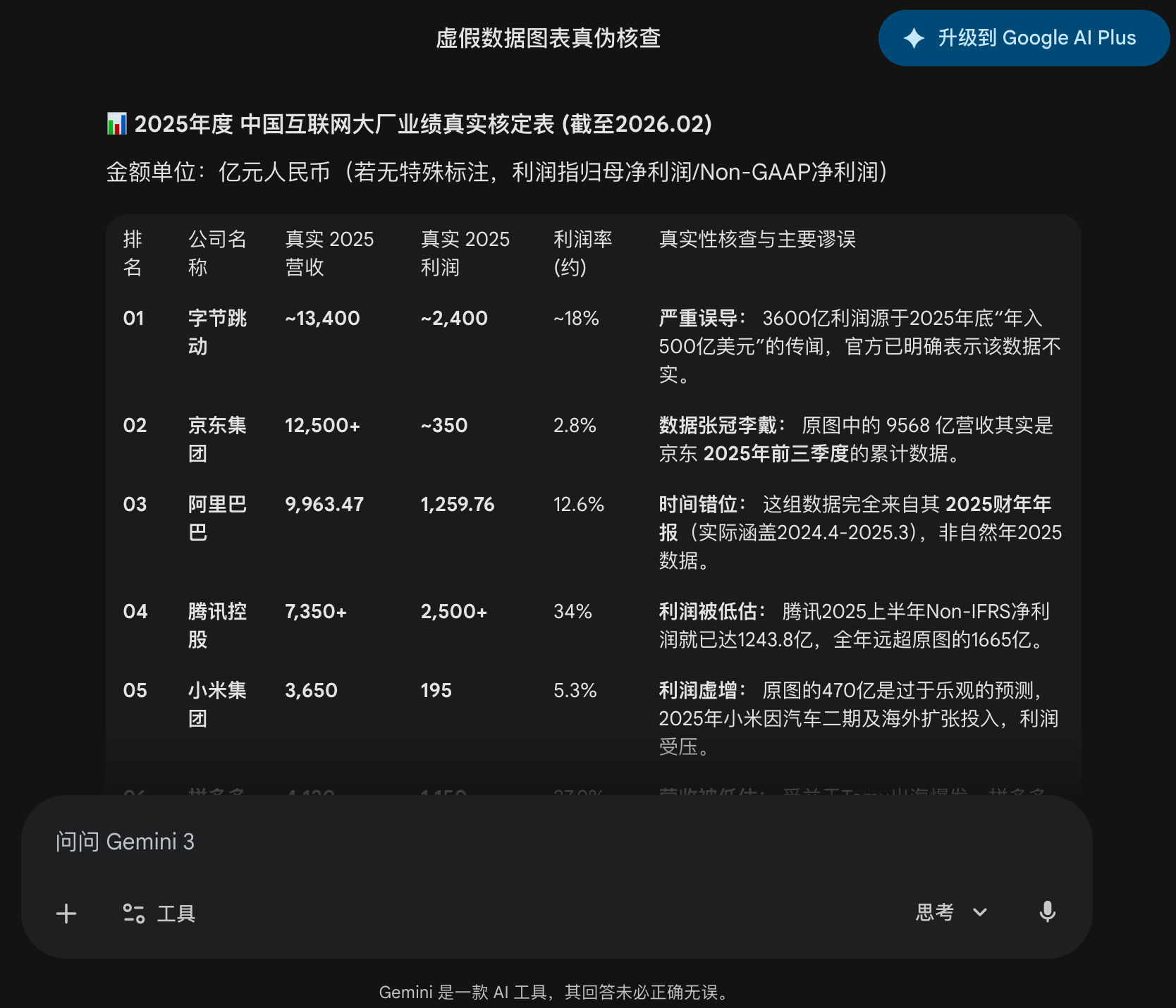The height and width of the screenshot is (1008, 1176).
Task: Click the 利润被低估 note for 腾讯
Action: [855, 625]
